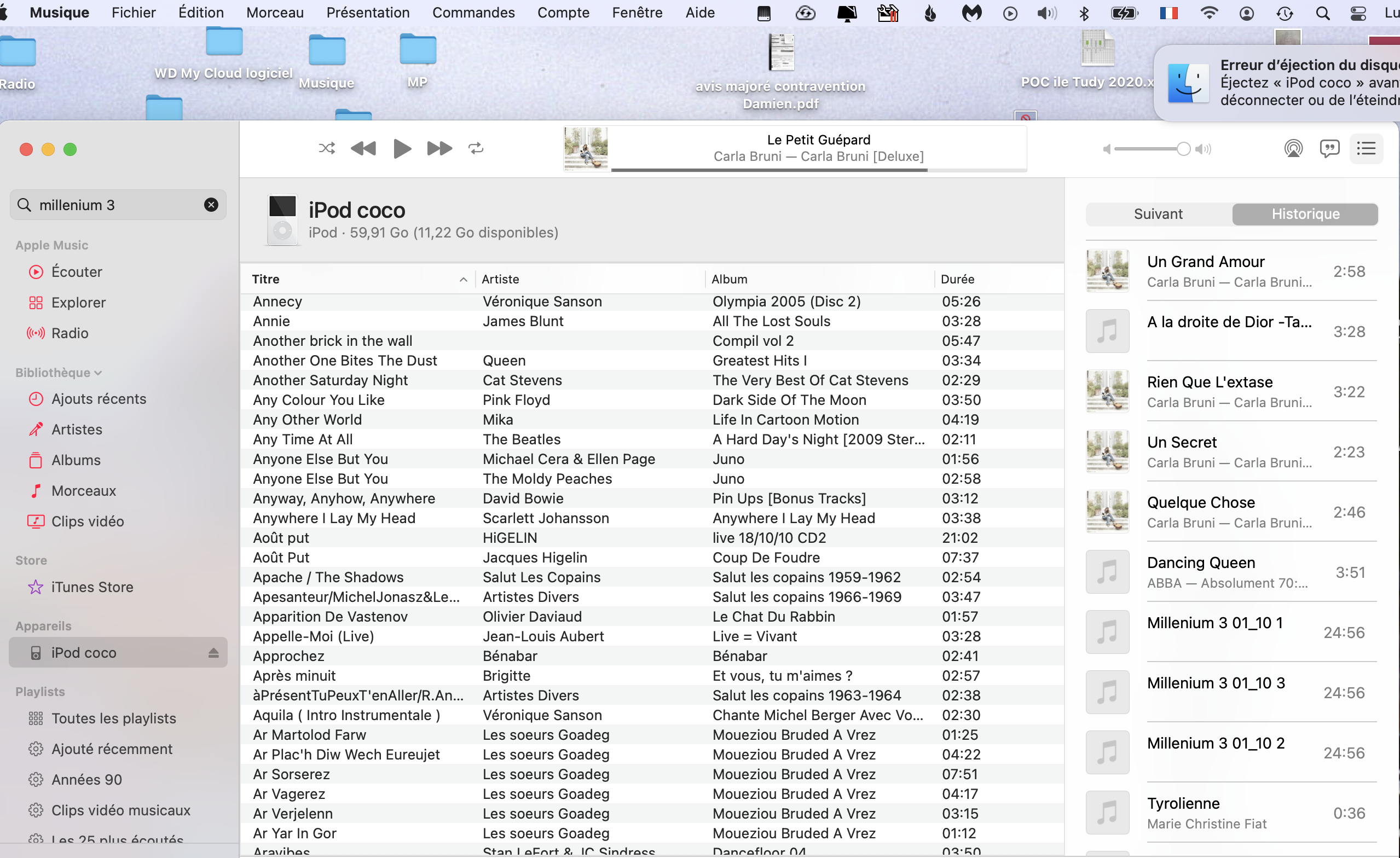Adjust the volume slider knob
This screenshot has height=858, width=1400.
click(1183, 149)
